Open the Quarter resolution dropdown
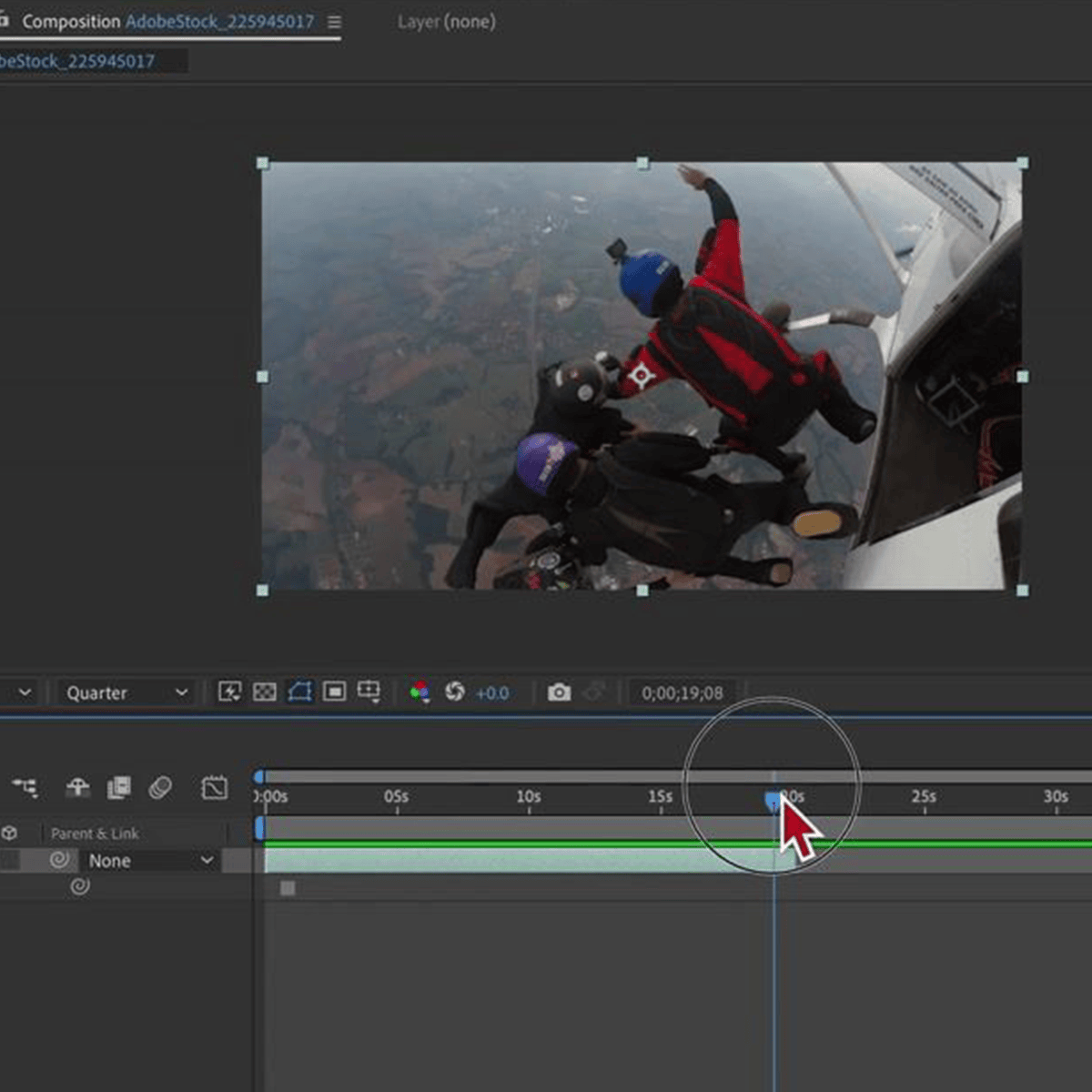The width and height of the screenshot is (1092, 1092). 126,693
